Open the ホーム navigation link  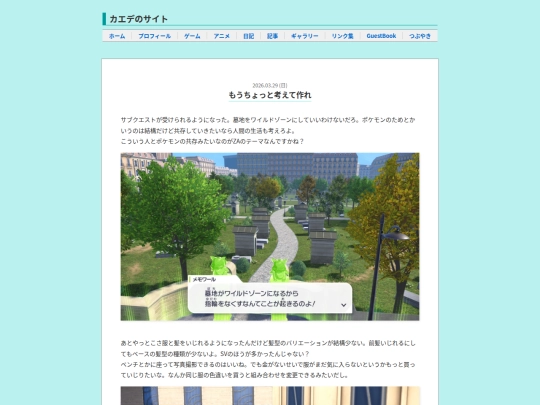[x=117, y=36]
